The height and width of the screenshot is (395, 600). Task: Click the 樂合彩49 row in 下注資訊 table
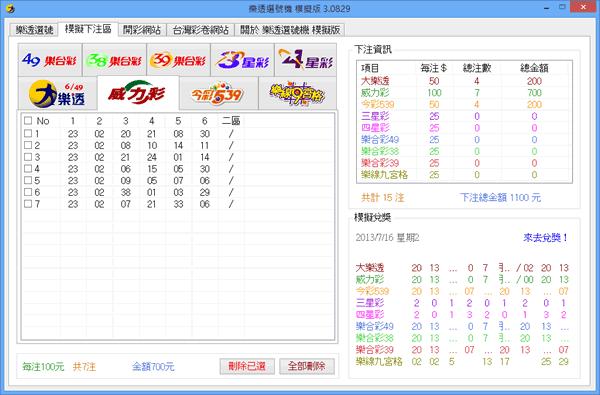click(x=464, y=140)
